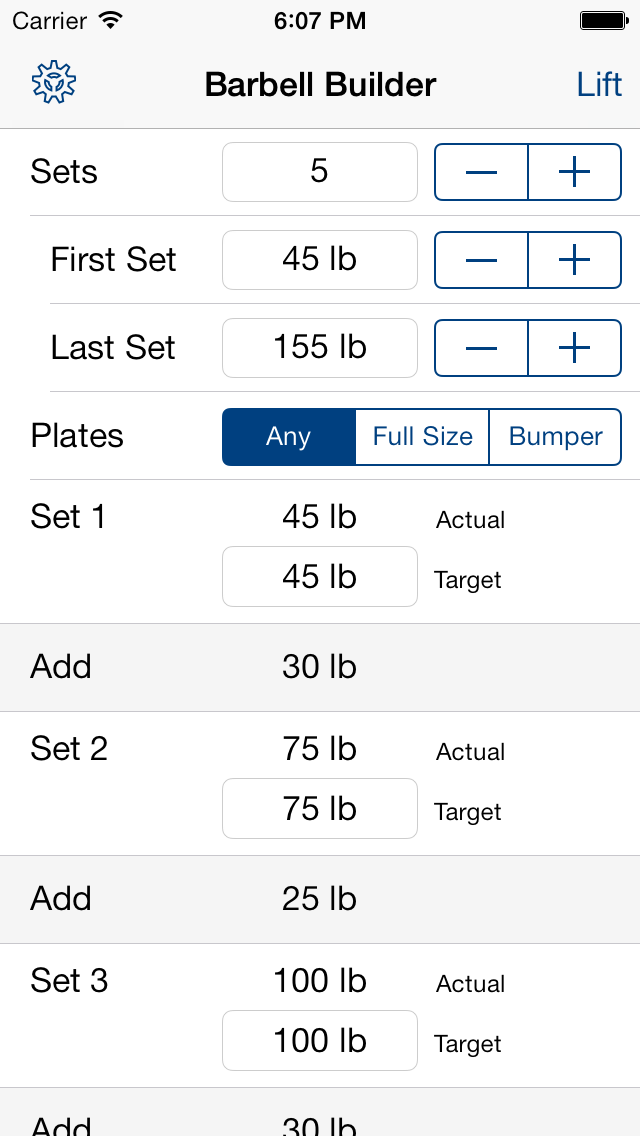This screenshot has height=1136, width=640.
Task: Edit the Sets value field showing 5
Action: (x=320, y=172)
